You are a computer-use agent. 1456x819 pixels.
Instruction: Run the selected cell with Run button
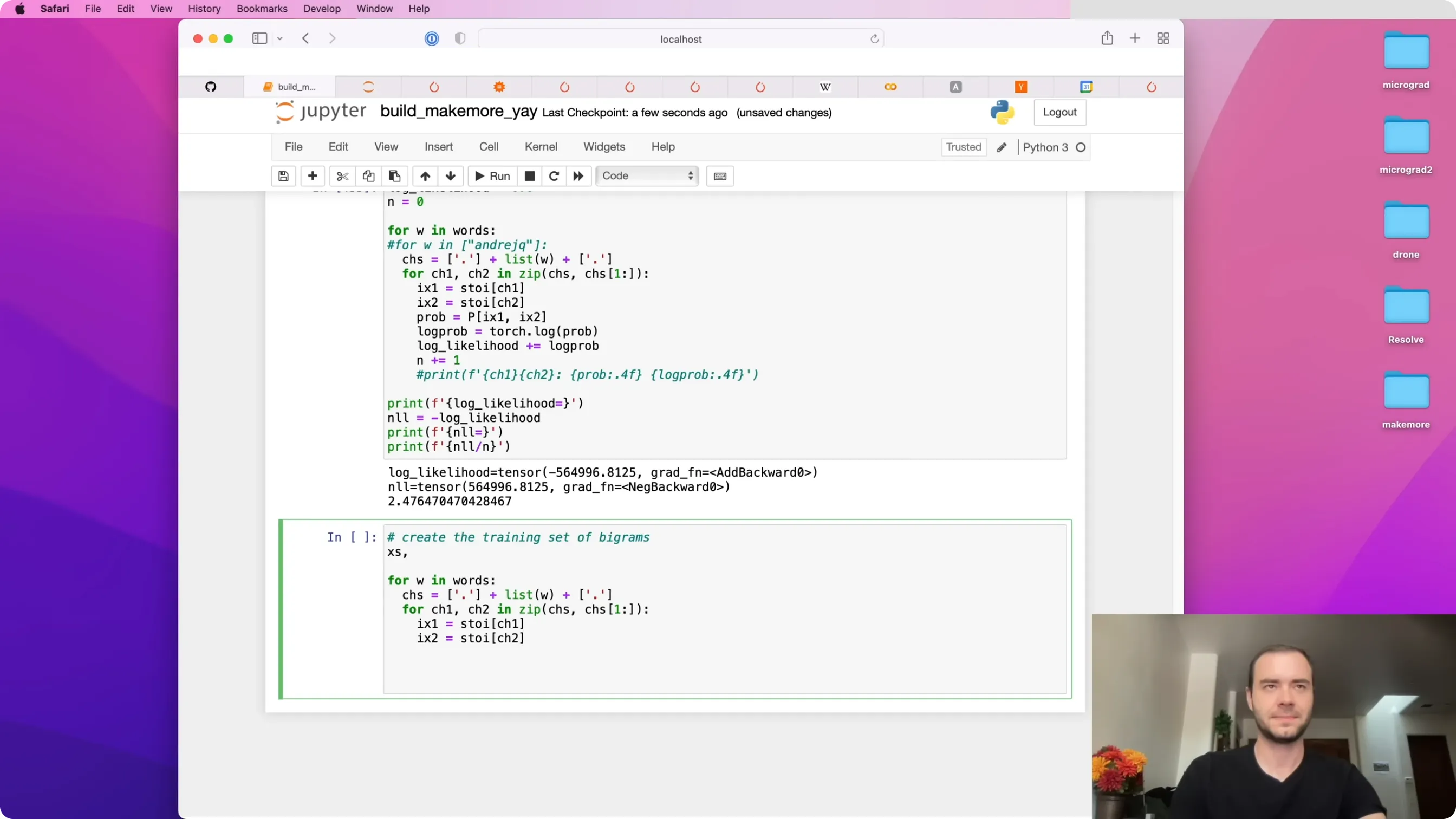pos(492,176)
